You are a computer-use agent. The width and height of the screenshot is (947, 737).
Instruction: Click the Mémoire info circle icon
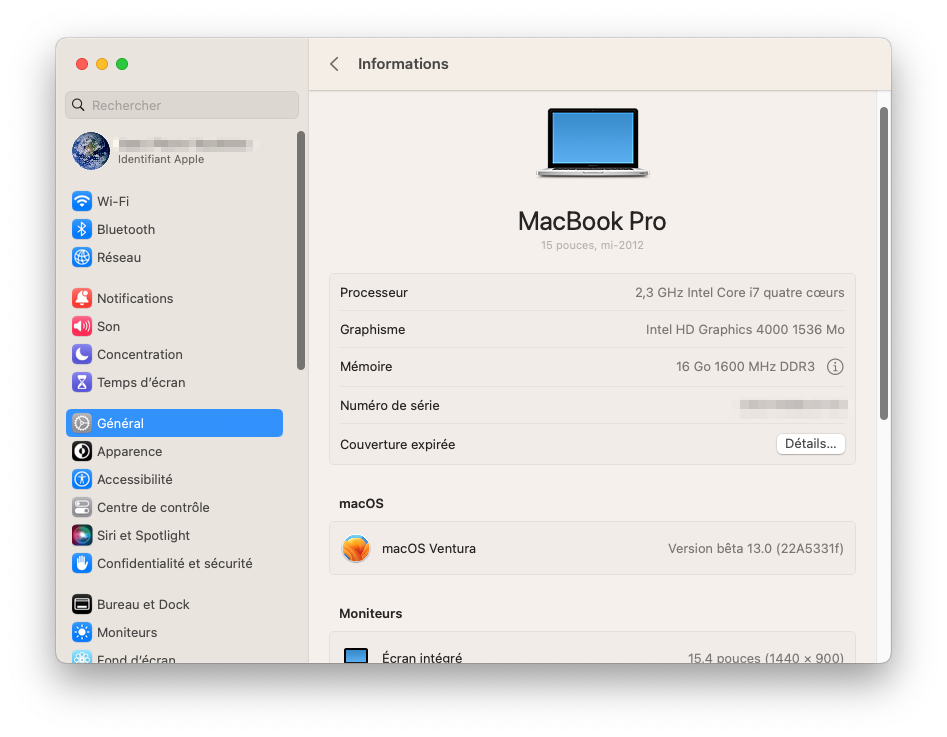pyautogui.click(x=835, y=367)
